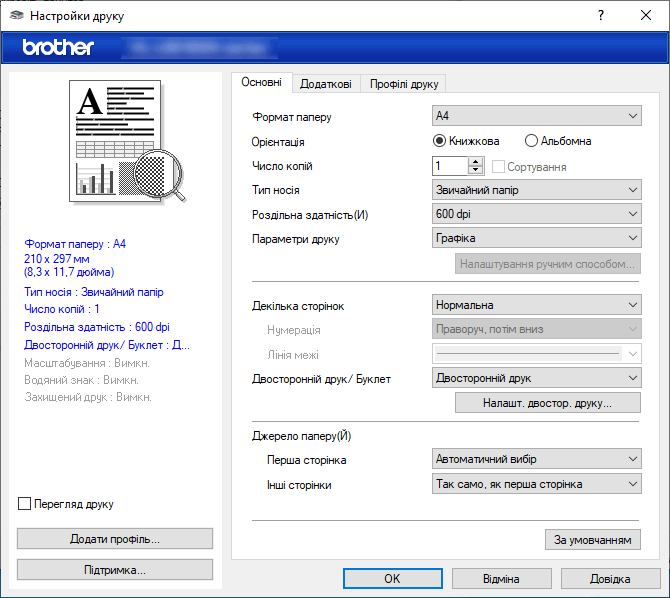Click the printer icon in title bar
Image resolution: width=670 pixels, height=598 pixels.
click(16, 15)
